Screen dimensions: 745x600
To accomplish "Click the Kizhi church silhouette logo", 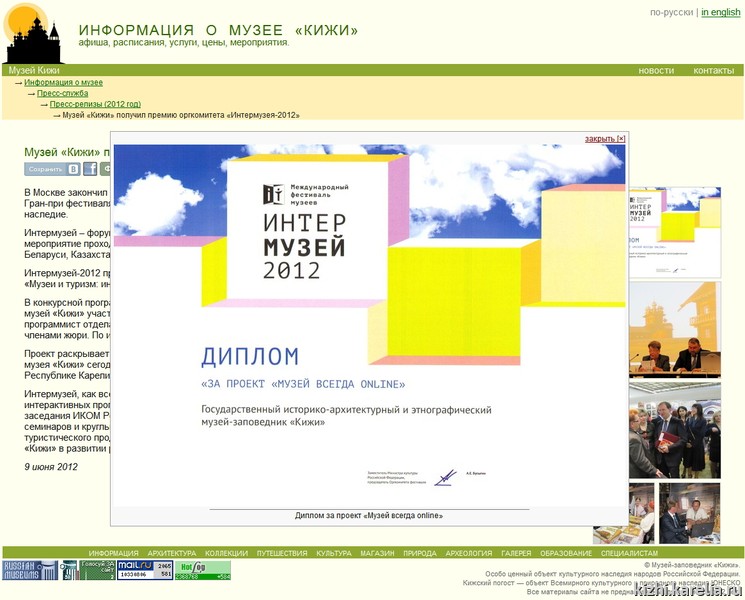I will pos(34,35).
